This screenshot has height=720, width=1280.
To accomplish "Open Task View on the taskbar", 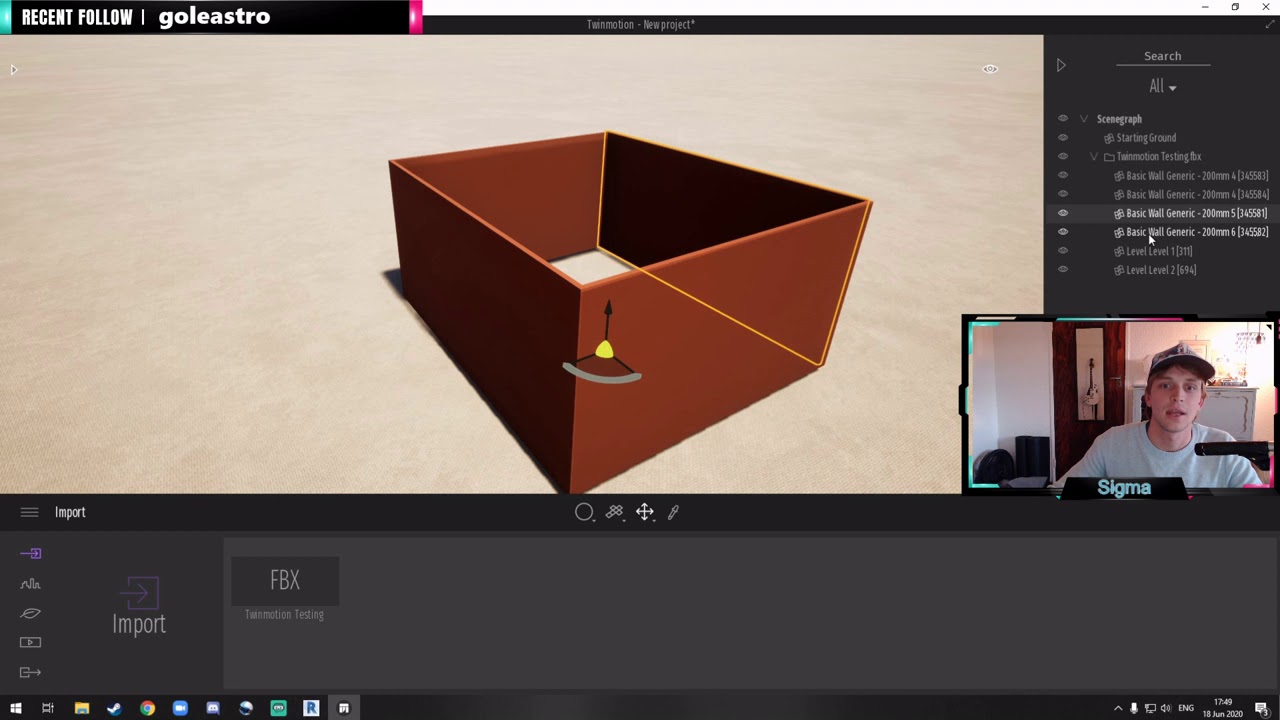I will 47,708.
